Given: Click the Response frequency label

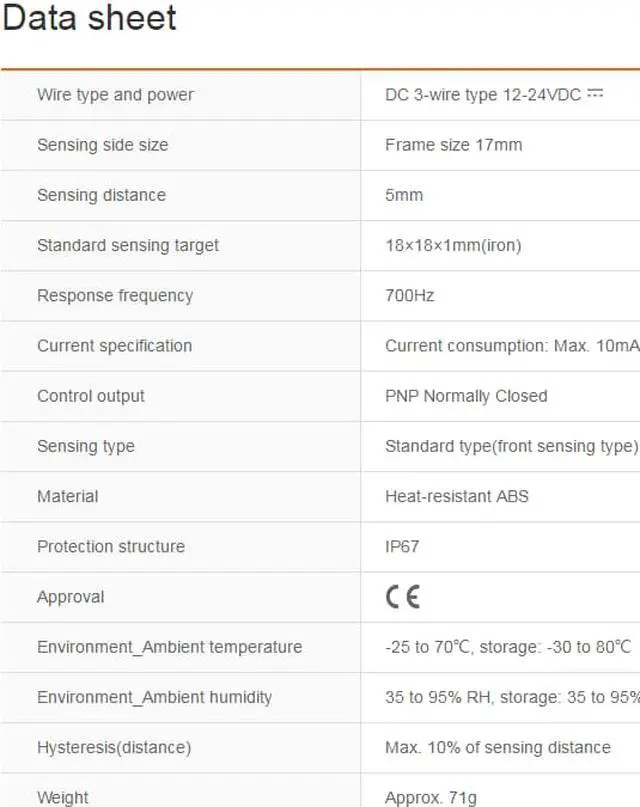Looking at the screenshot, I should [114, 296].
